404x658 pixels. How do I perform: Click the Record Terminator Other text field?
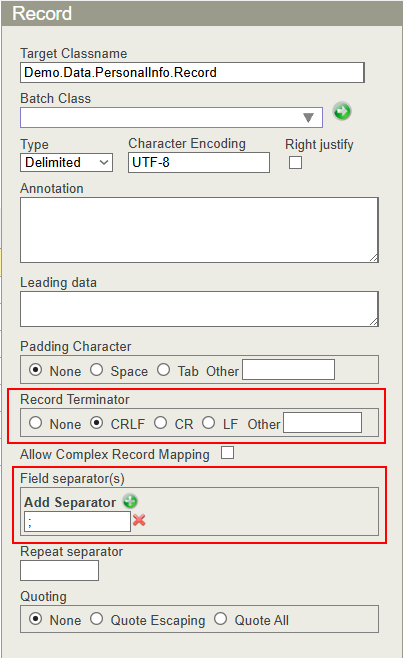(322, 423)
